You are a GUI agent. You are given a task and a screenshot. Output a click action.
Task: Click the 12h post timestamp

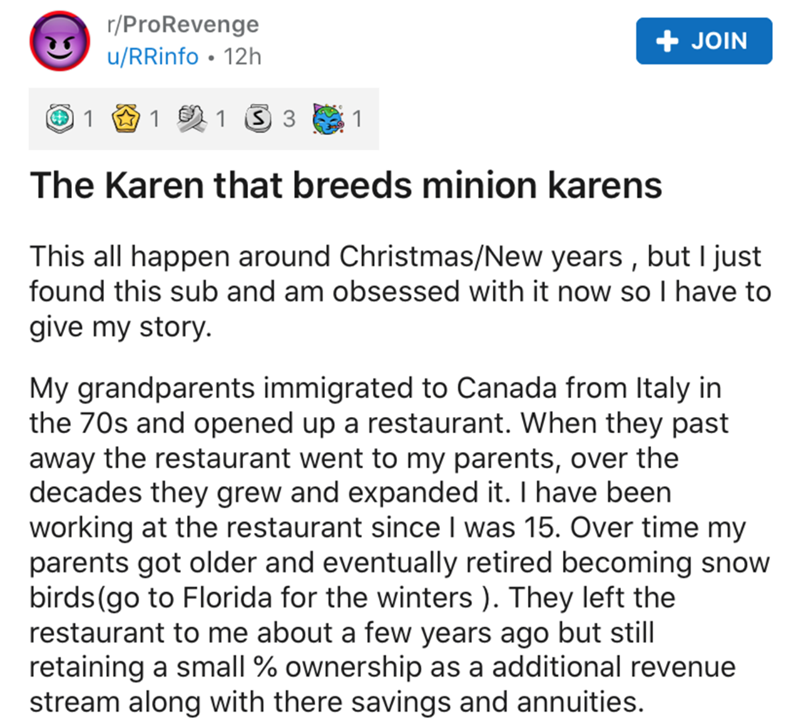243,56
